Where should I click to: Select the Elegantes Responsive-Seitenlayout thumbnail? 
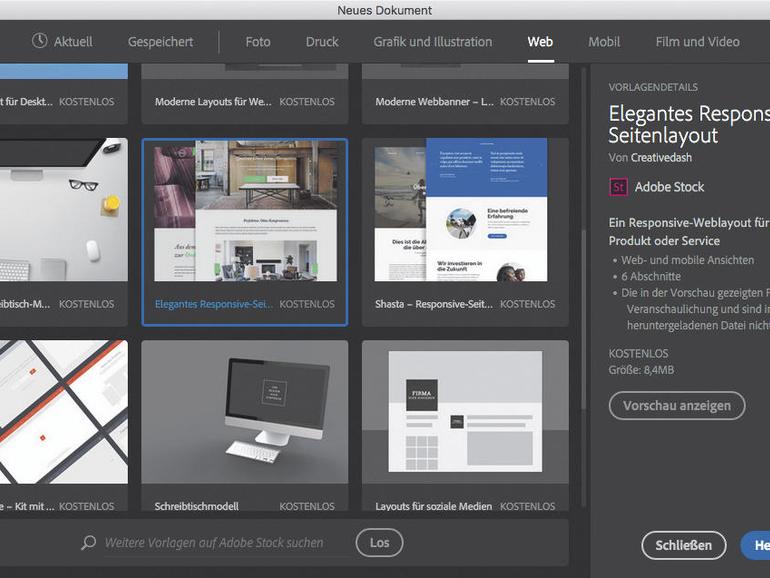point(245,210)
